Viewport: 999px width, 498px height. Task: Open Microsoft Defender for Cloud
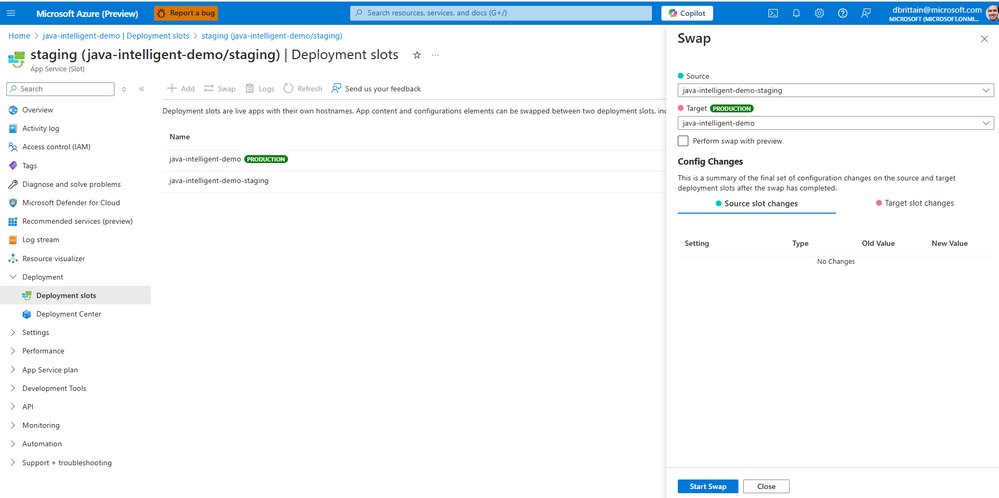click(71, 203)
